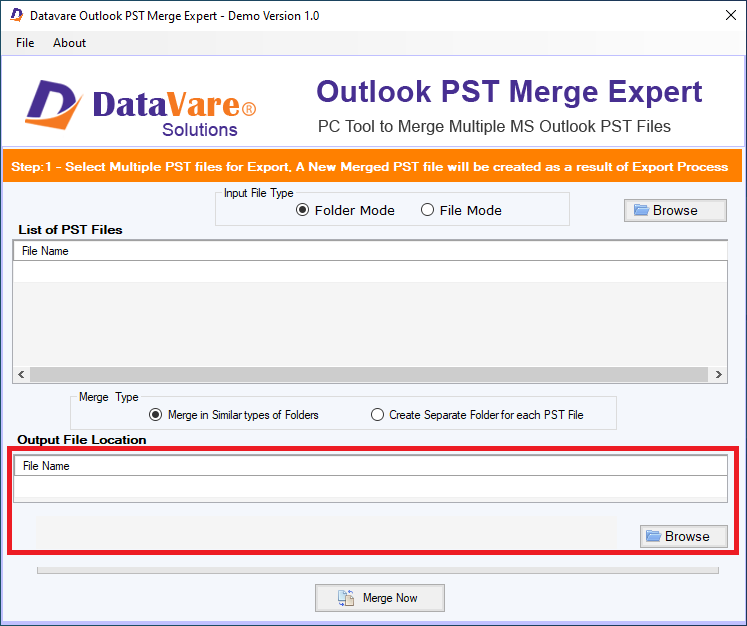The height and width of the screenshot is (626, 747).
Task: Select Folder Mode input type
Action: coord(345,210)
